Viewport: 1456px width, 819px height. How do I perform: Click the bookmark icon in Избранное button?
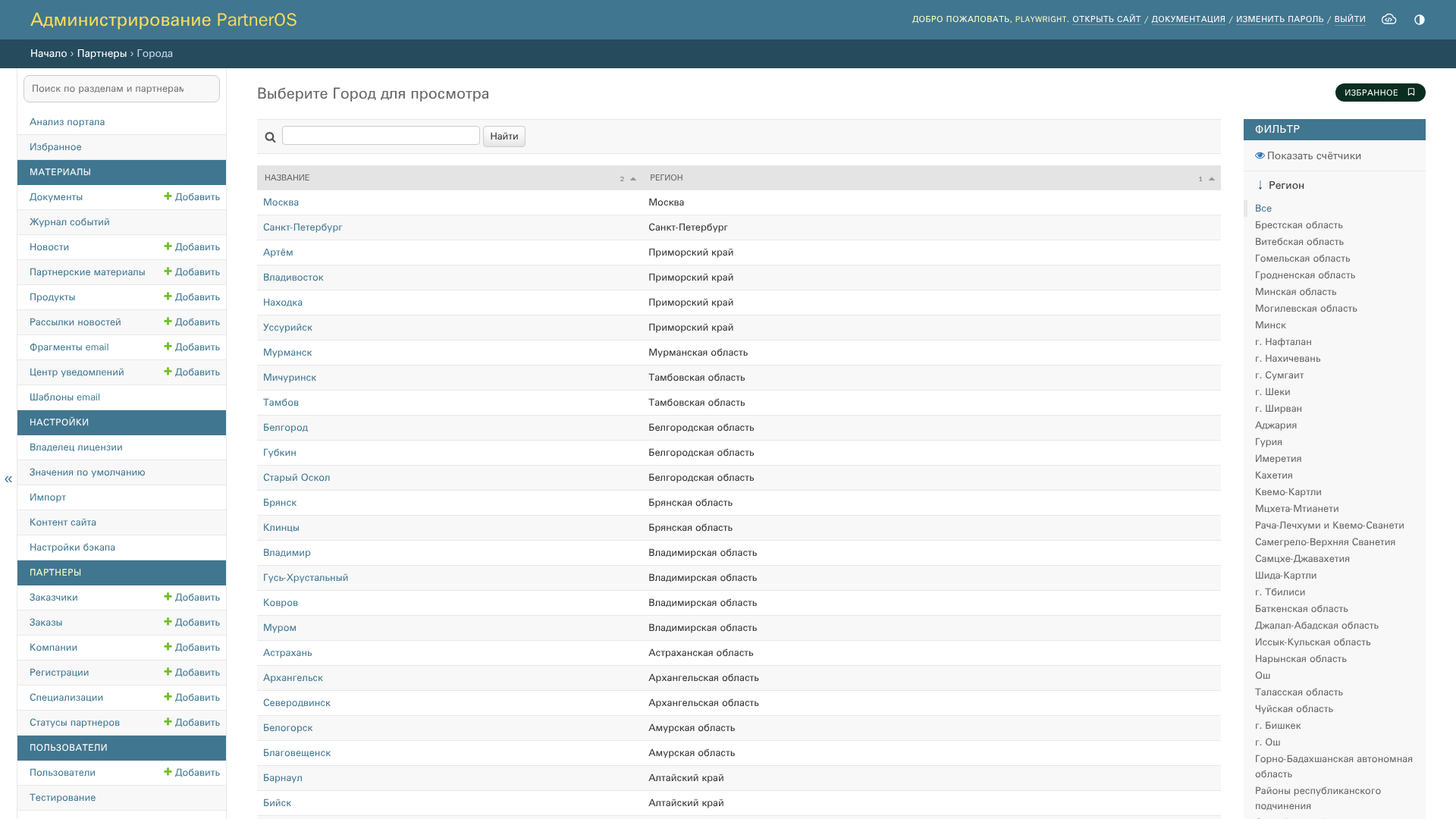coord(1411,93)
